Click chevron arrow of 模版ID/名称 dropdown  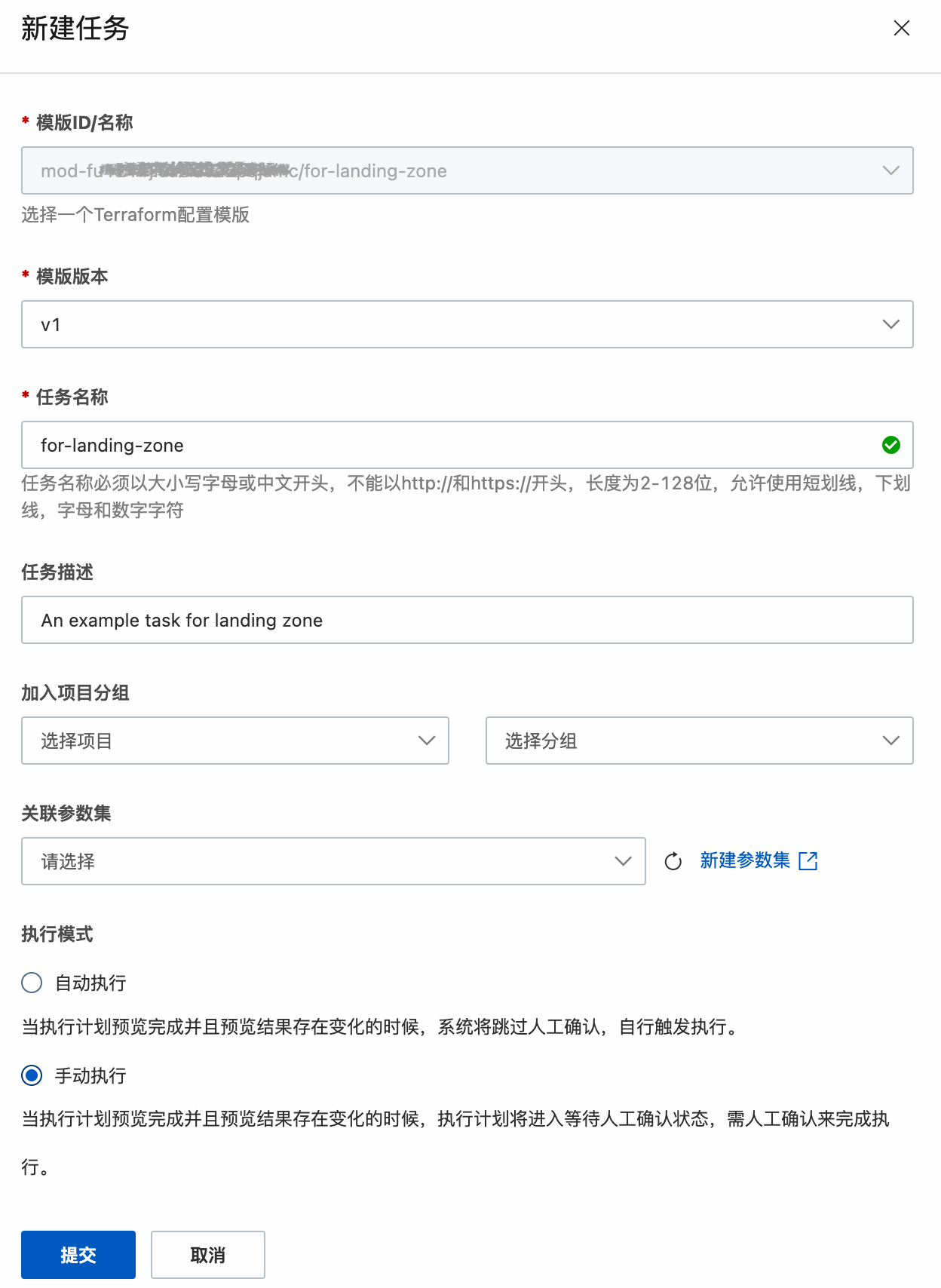(890, 170)
